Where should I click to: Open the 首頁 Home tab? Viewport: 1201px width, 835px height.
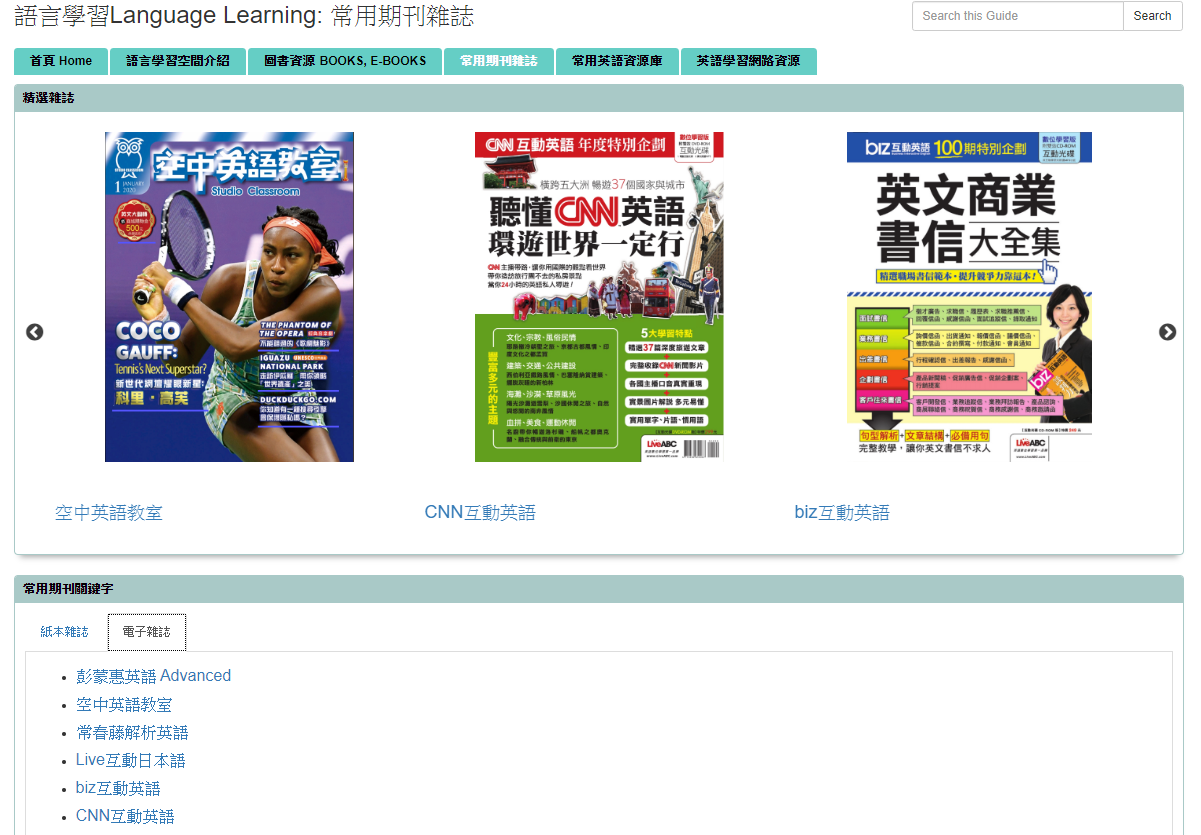point(61,61)
